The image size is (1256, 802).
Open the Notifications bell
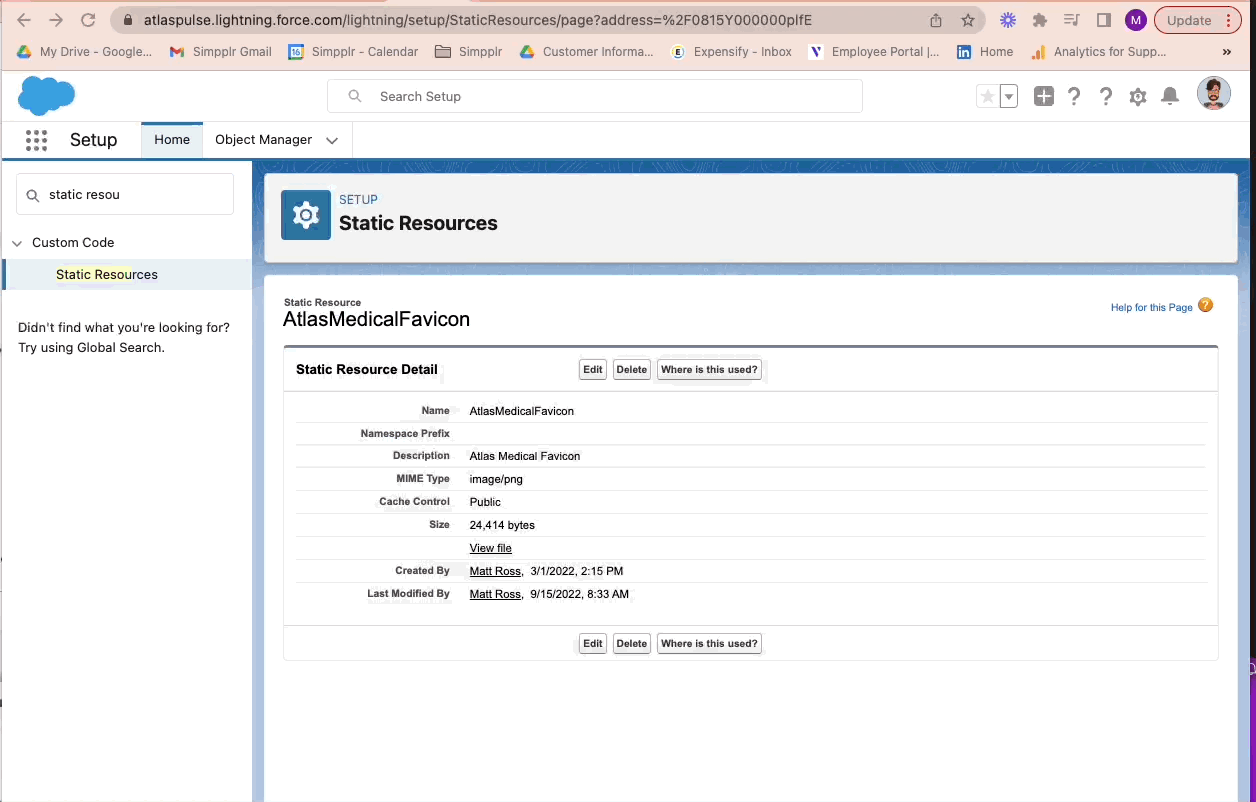[1170, 96]
